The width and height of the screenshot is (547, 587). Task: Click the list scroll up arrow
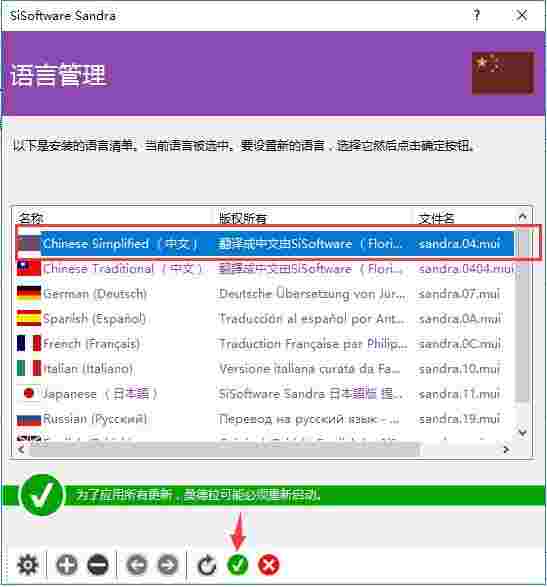point(522,217)
